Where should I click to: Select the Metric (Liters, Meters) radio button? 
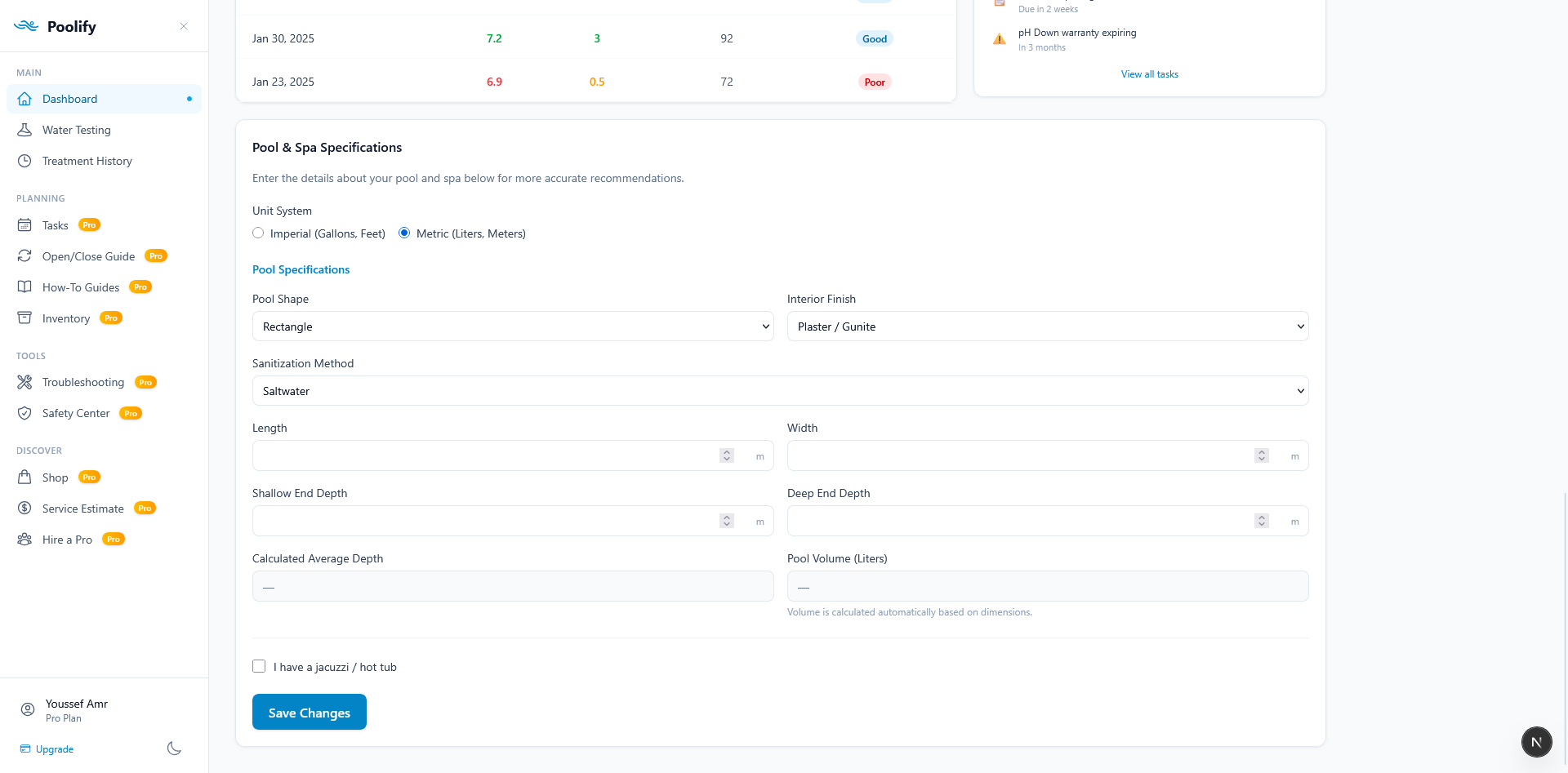(404, 233)
